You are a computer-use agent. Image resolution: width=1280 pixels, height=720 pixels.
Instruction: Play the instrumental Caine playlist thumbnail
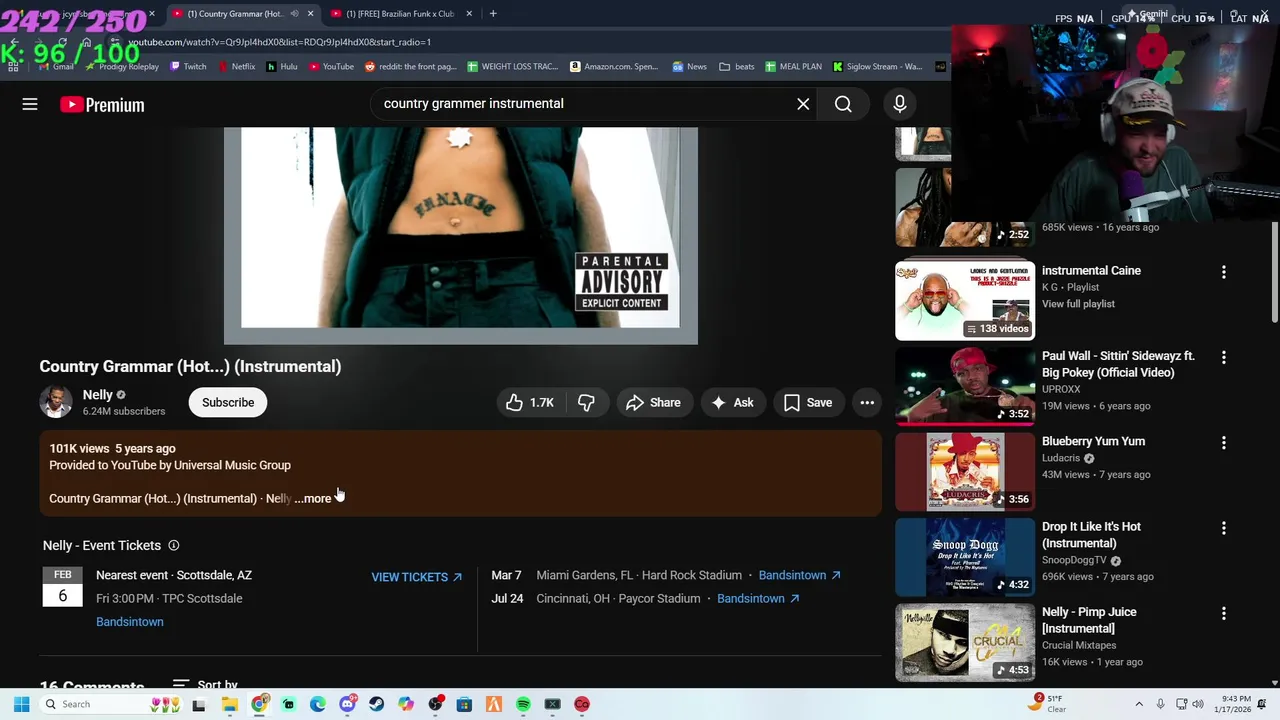click(x=965, y=301)
